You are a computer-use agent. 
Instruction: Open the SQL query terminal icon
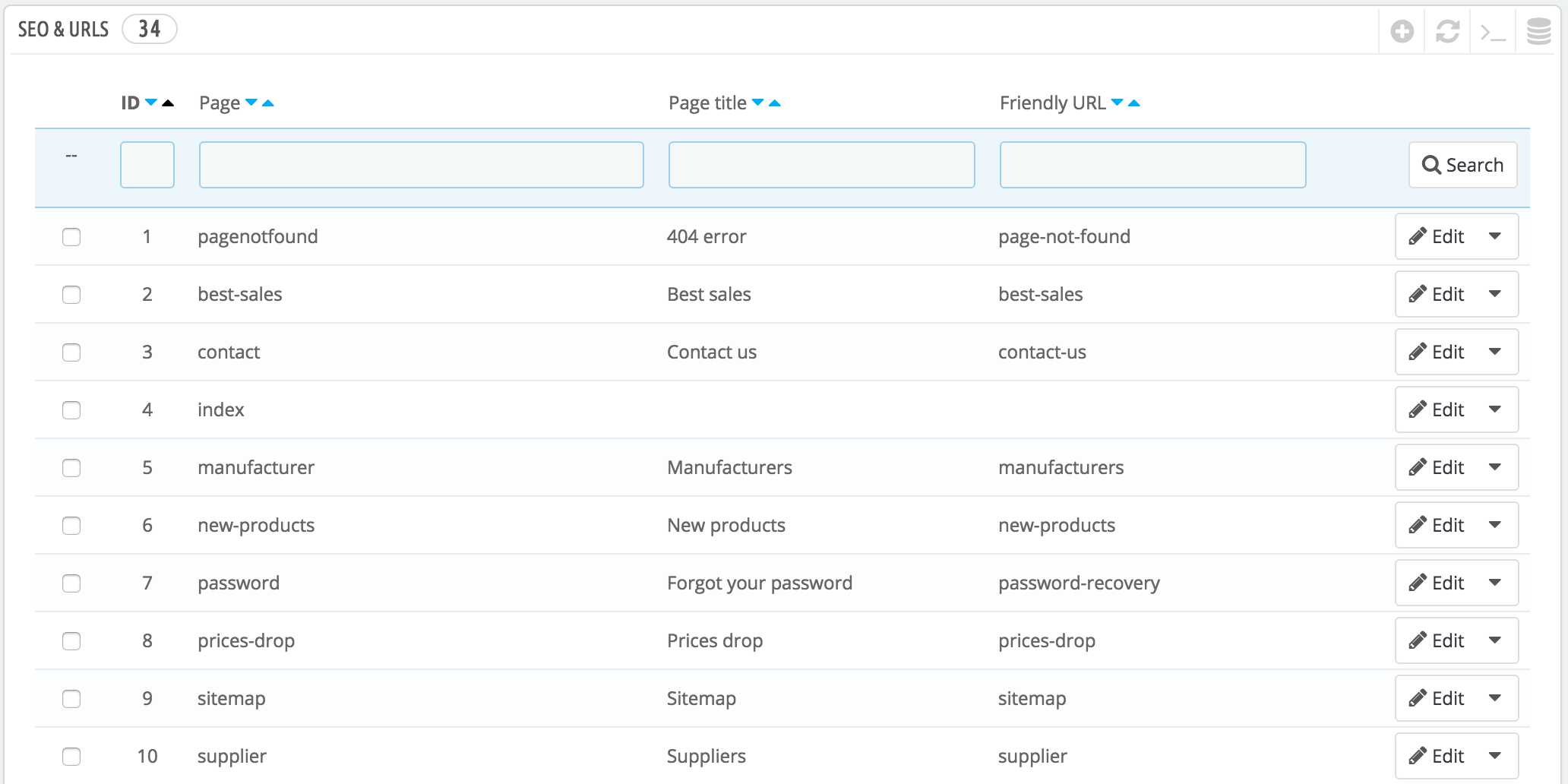1493,33
